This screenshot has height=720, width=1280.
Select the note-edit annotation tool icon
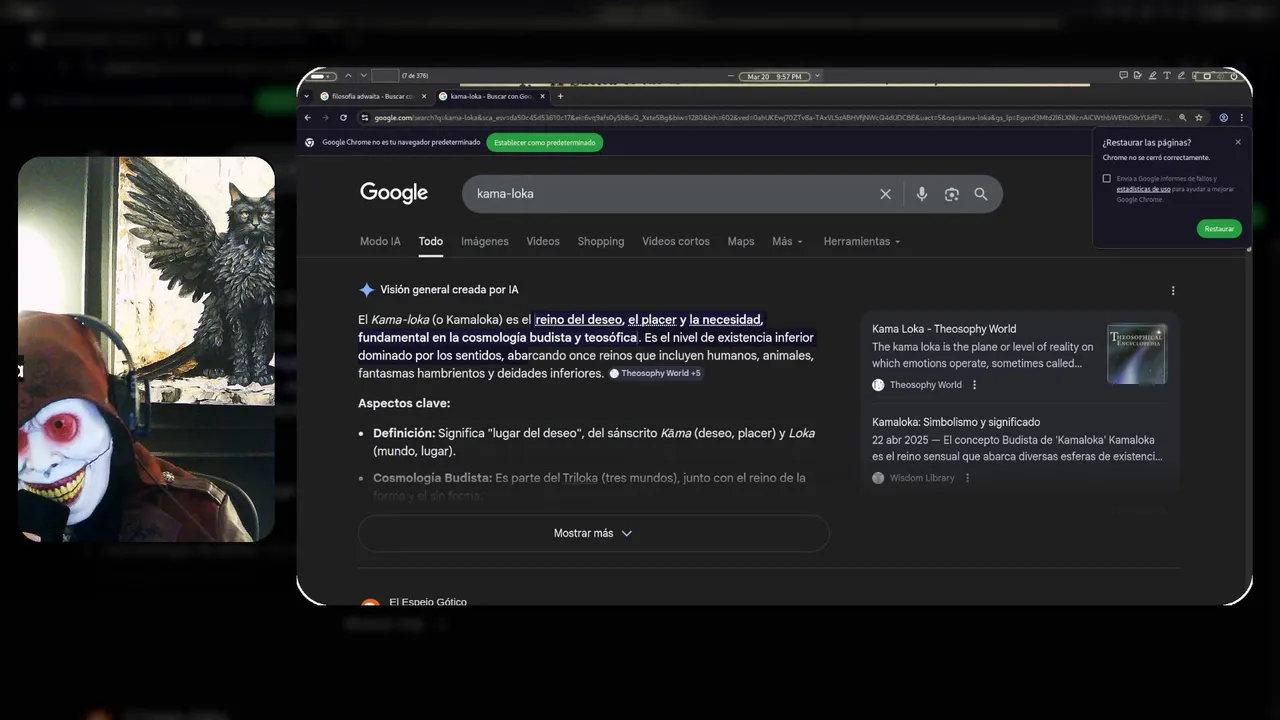tap(1138, 75)
